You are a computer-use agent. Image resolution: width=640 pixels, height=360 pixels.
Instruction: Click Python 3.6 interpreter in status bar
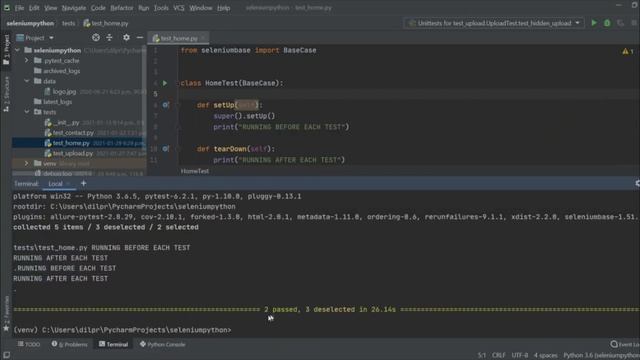click(x=601, y=355)
